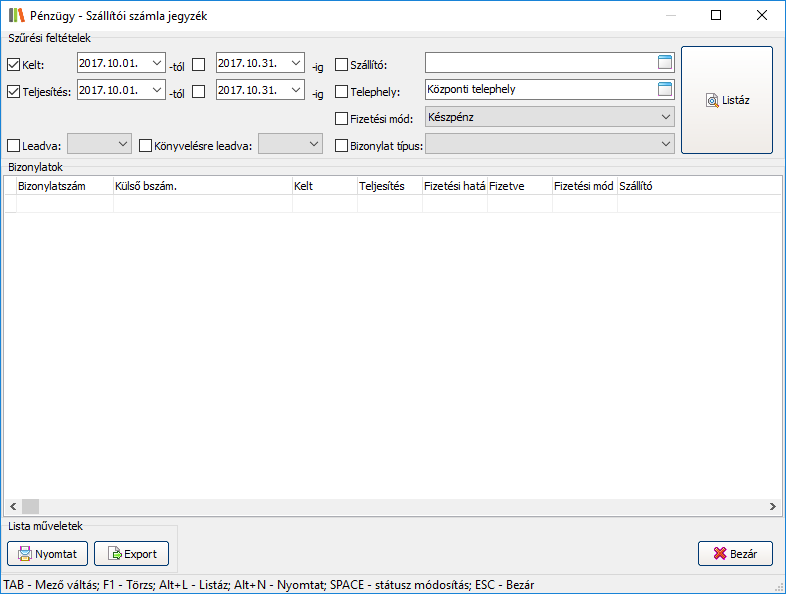Click the Export button
The width and height of the screenshot is (786, 594).
[x=131, y=553]
